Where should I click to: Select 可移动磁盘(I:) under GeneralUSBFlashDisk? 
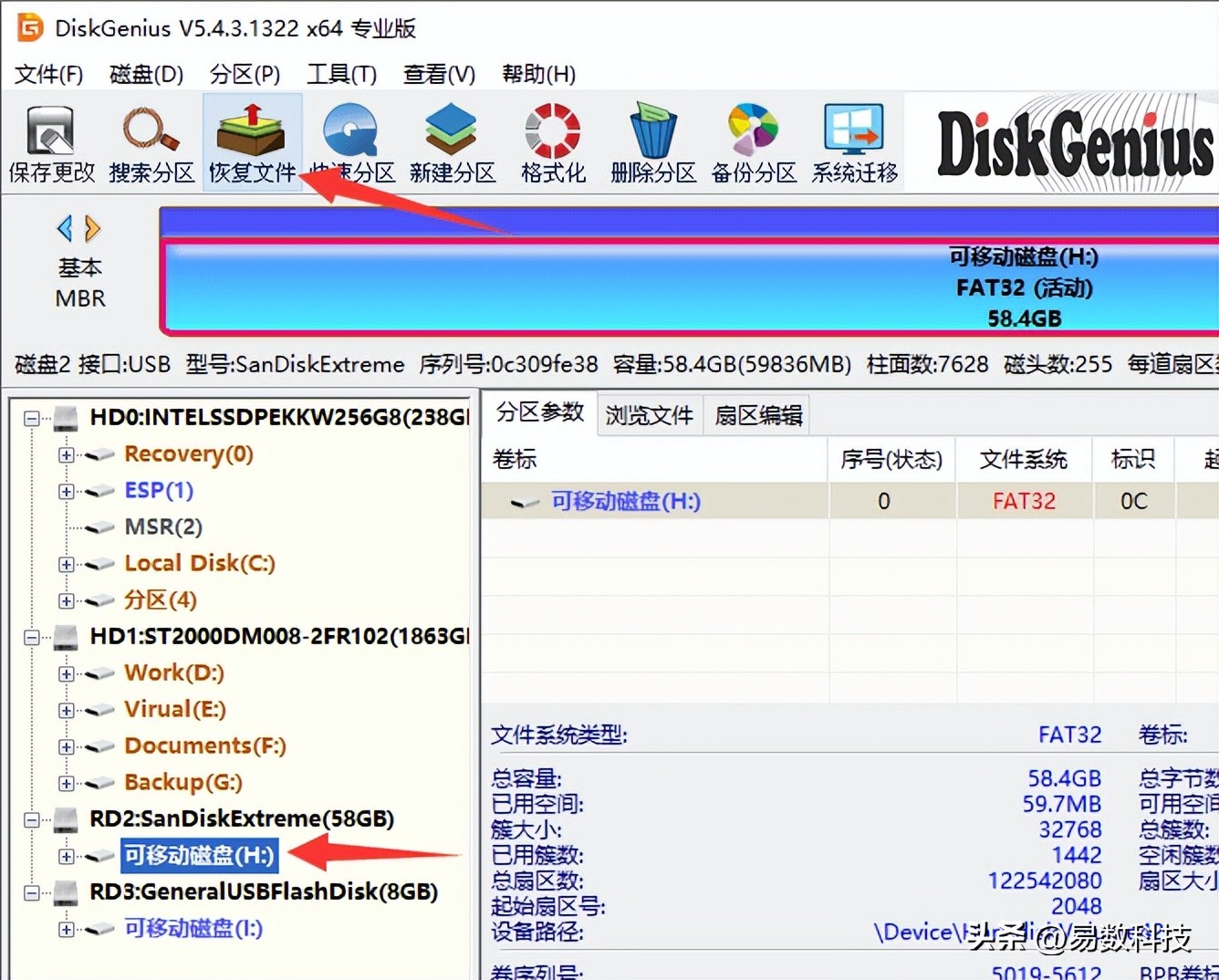coord(193,928)
